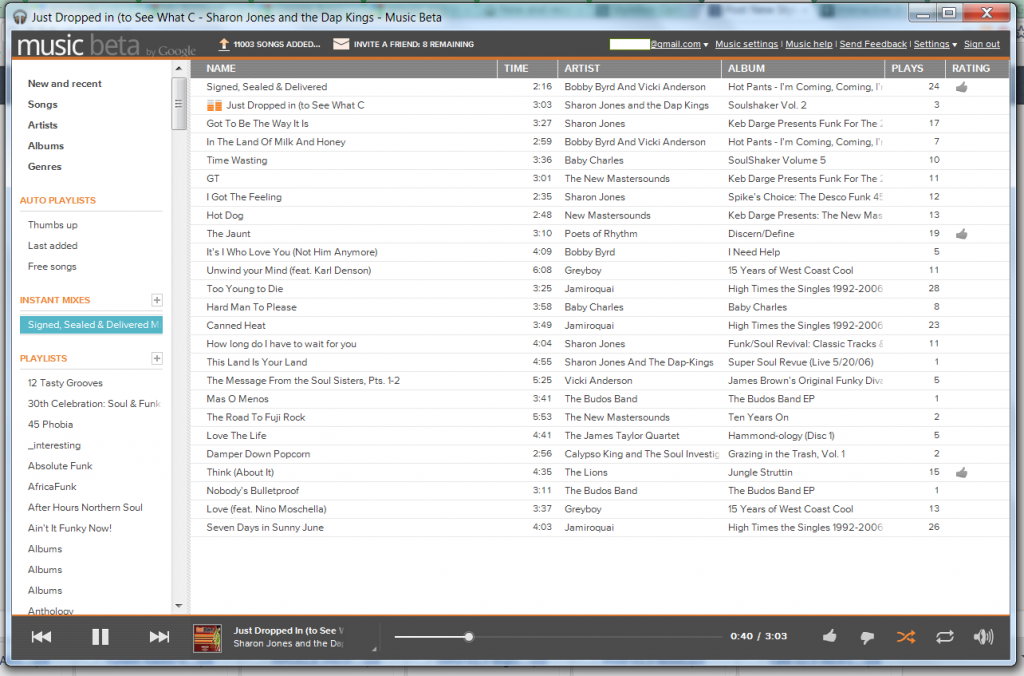Add a new instant mix with the plus button

pyautogui.click(x=157, y=300)
